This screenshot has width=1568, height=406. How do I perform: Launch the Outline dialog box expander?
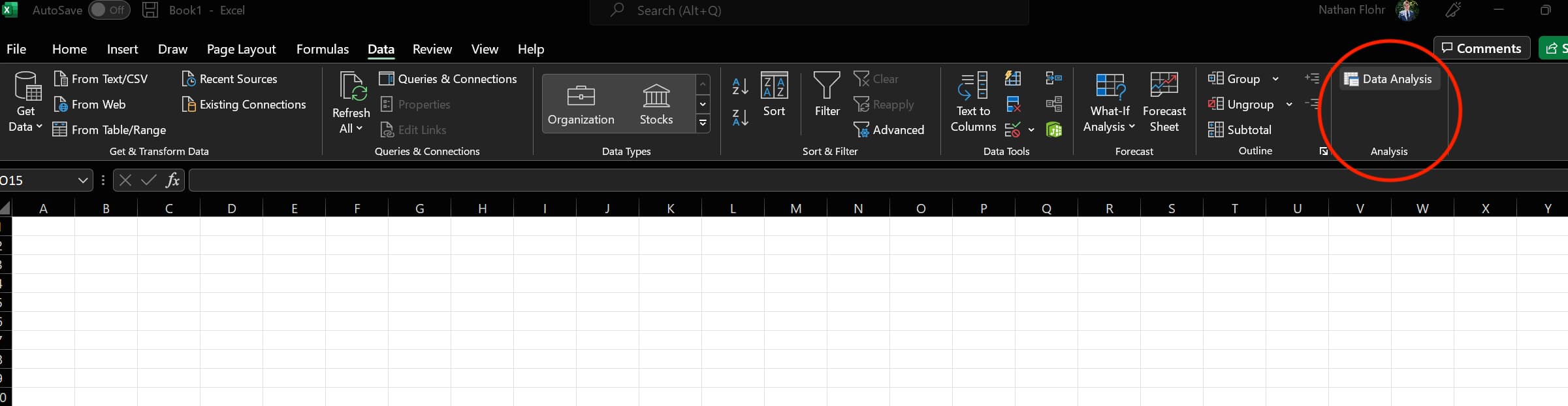(1323, 152)
